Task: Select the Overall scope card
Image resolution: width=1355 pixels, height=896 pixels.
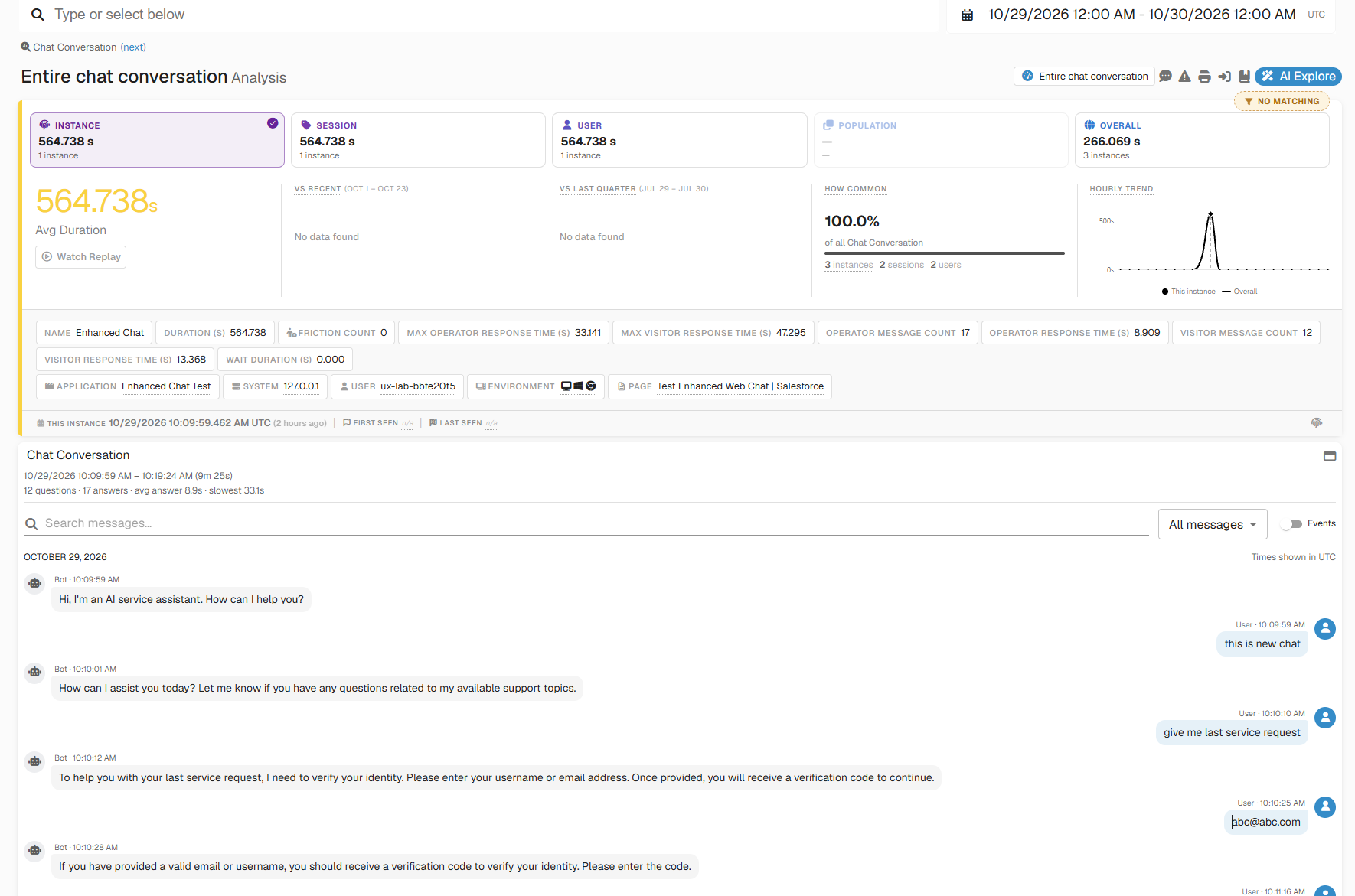Action: pos(1202,140)
